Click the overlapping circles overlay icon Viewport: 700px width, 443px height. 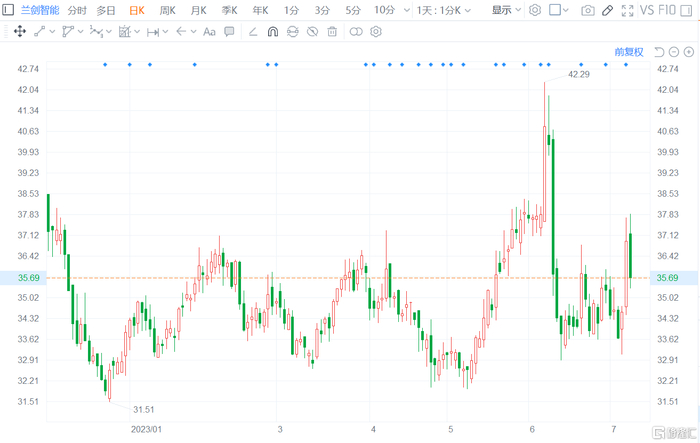[x=356, y=31]
